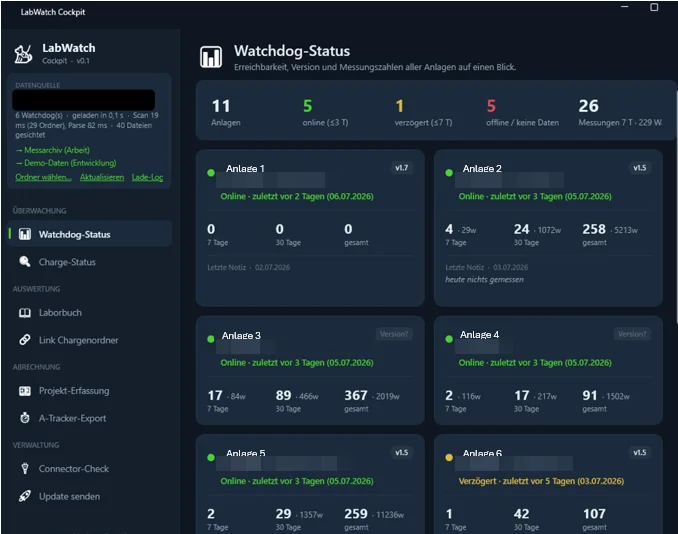Viewport: 678px width, 534px height.
Task: Click the '91' gesamt value in Anlage 4
Action: point(590,395)
